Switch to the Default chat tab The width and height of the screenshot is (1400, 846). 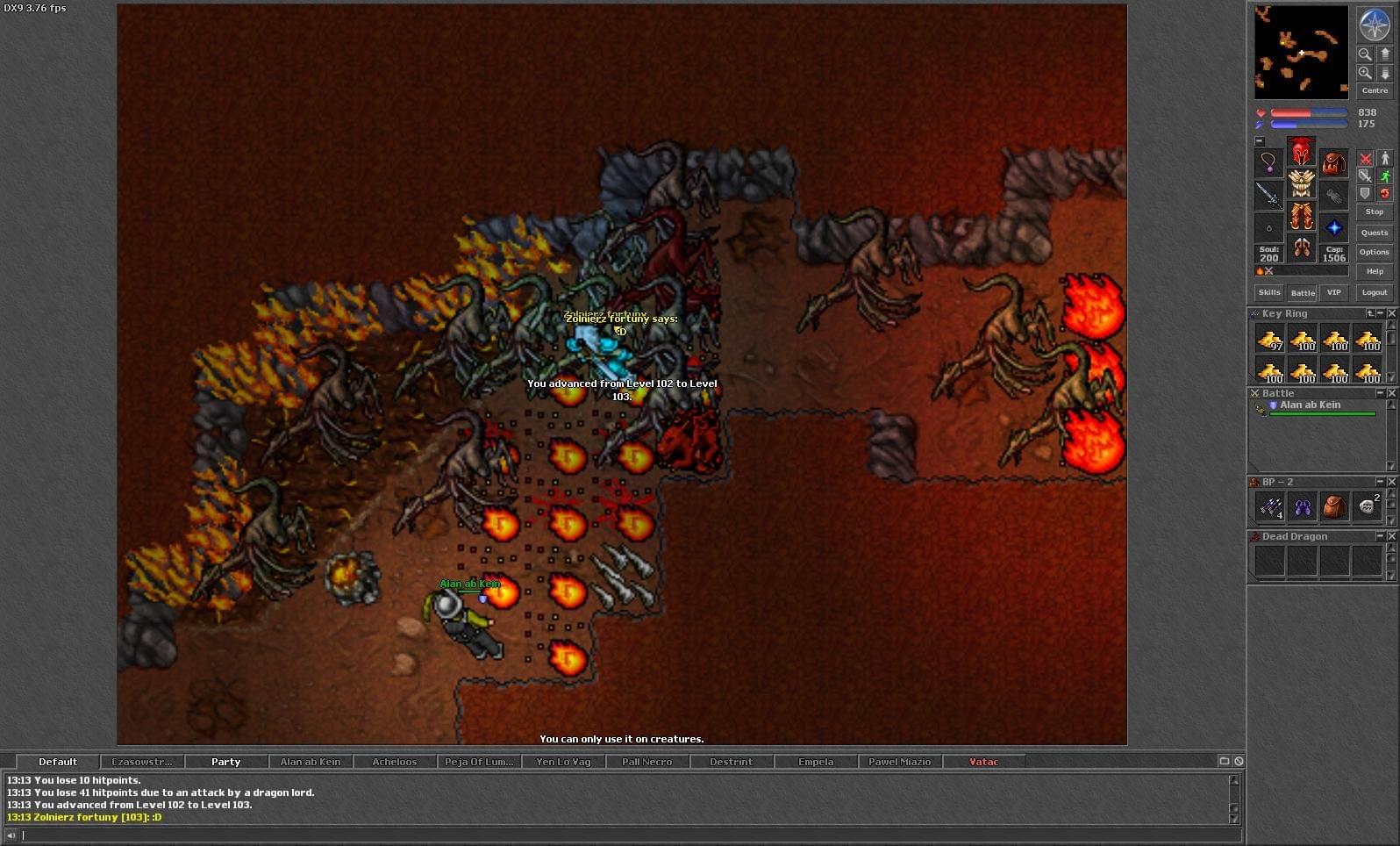(x=58, y=762)
